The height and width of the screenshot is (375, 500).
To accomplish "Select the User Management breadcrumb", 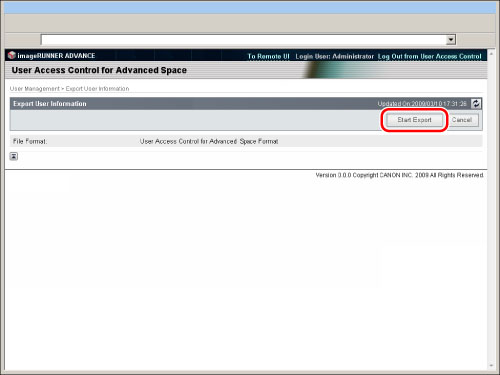I will (35, 89).
